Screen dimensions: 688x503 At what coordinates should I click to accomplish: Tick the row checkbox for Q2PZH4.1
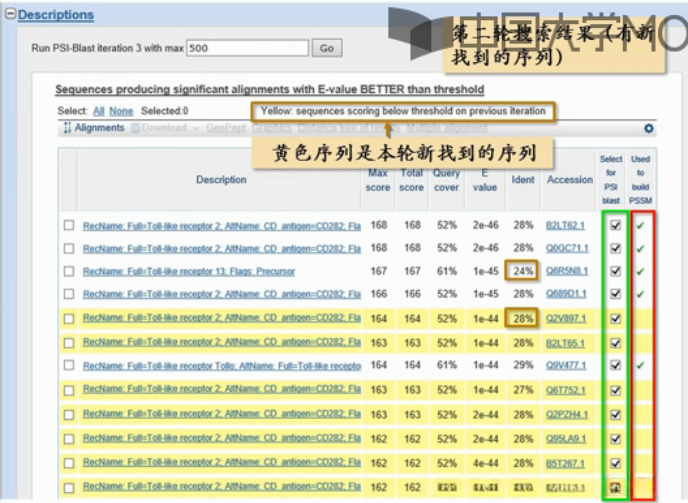[x=69, y=415]
